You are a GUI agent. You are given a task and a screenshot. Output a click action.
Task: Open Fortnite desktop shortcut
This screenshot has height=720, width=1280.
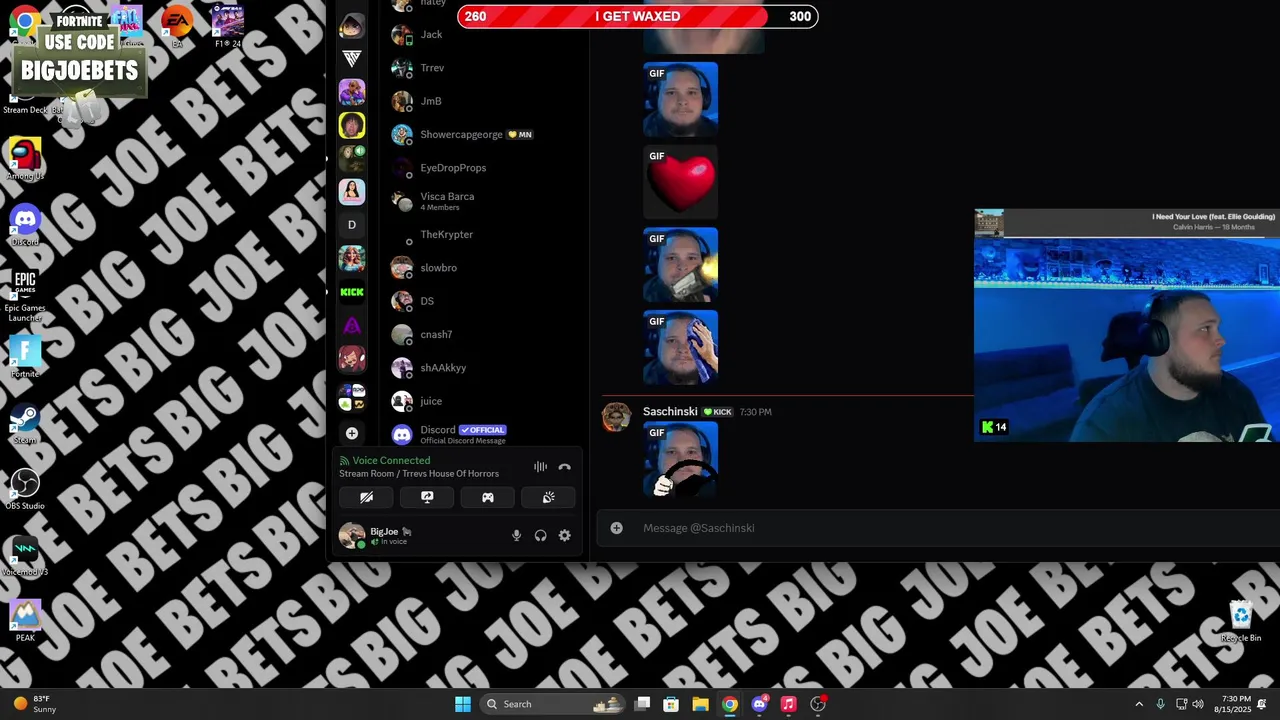click(25, 357)
